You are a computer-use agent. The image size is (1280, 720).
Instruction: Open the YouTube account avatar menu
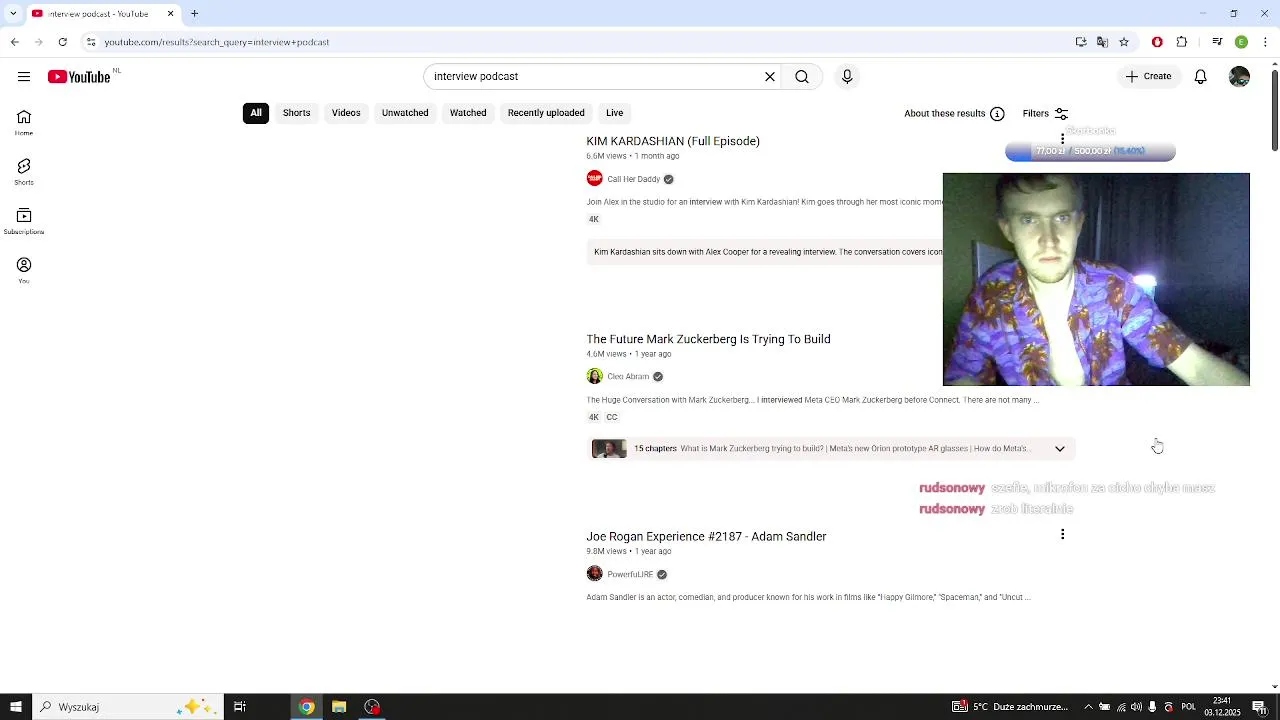pyautogui.click(x=1239, y=77)
